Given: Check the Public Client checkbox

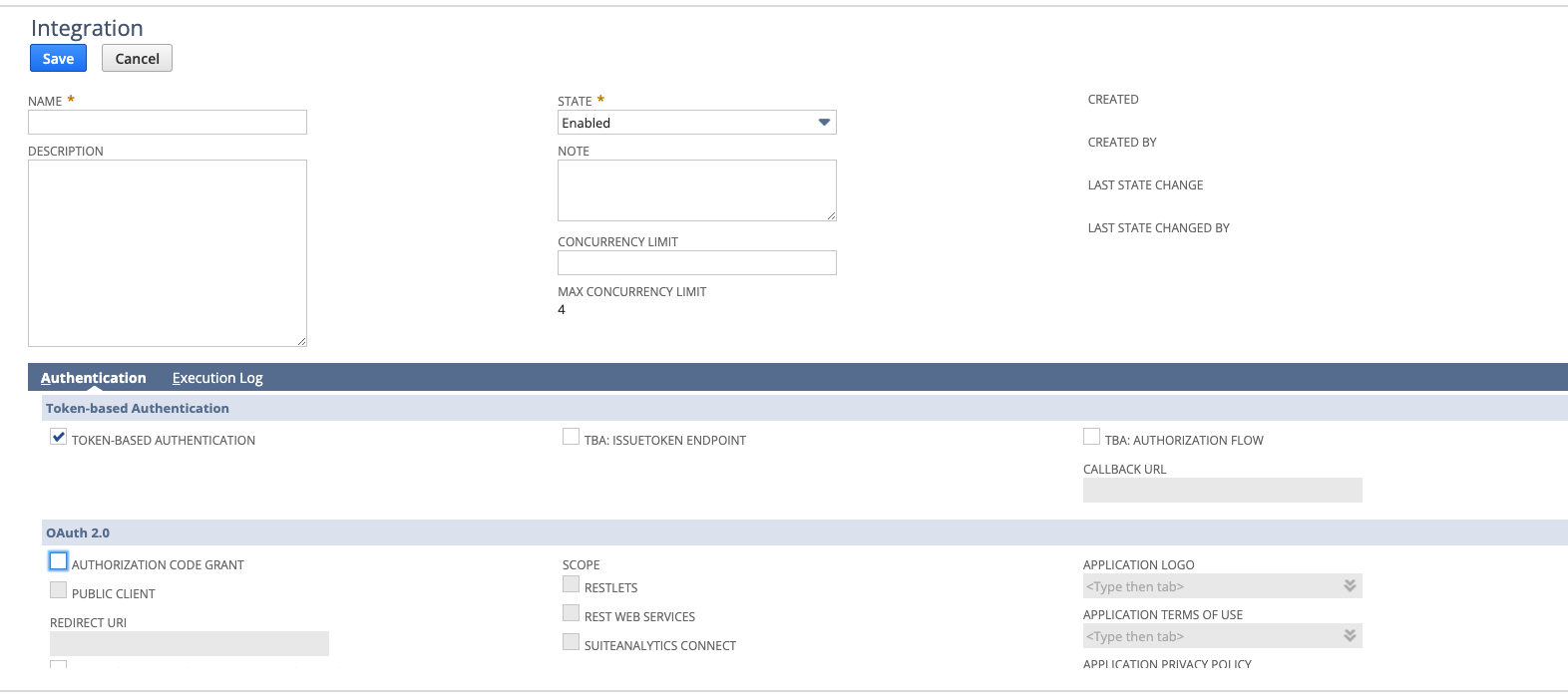Looking at the screenshot, I should 59,590.
